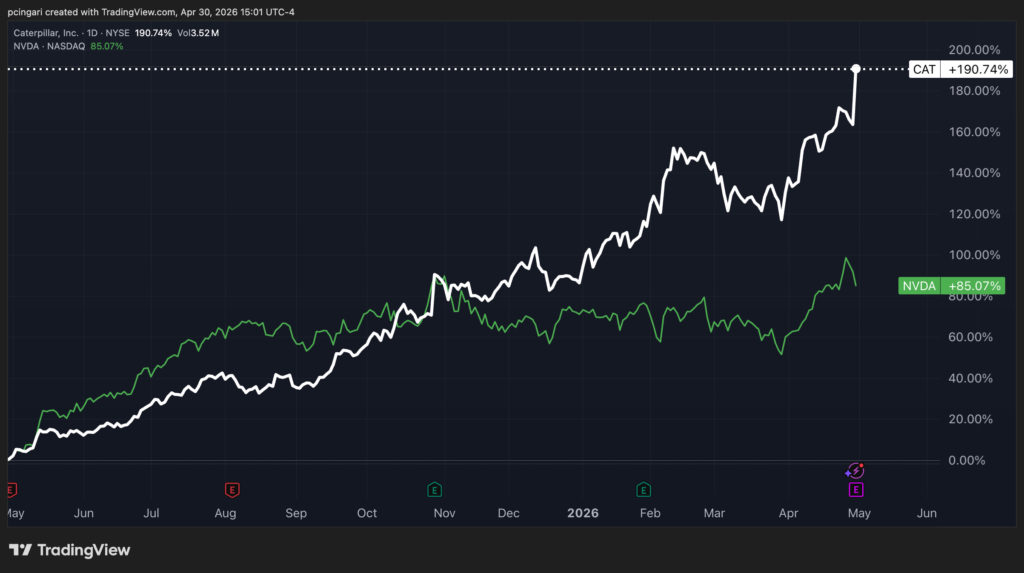
Task: Click the 60.00% label on price axis
Action: tap(970, 337)
